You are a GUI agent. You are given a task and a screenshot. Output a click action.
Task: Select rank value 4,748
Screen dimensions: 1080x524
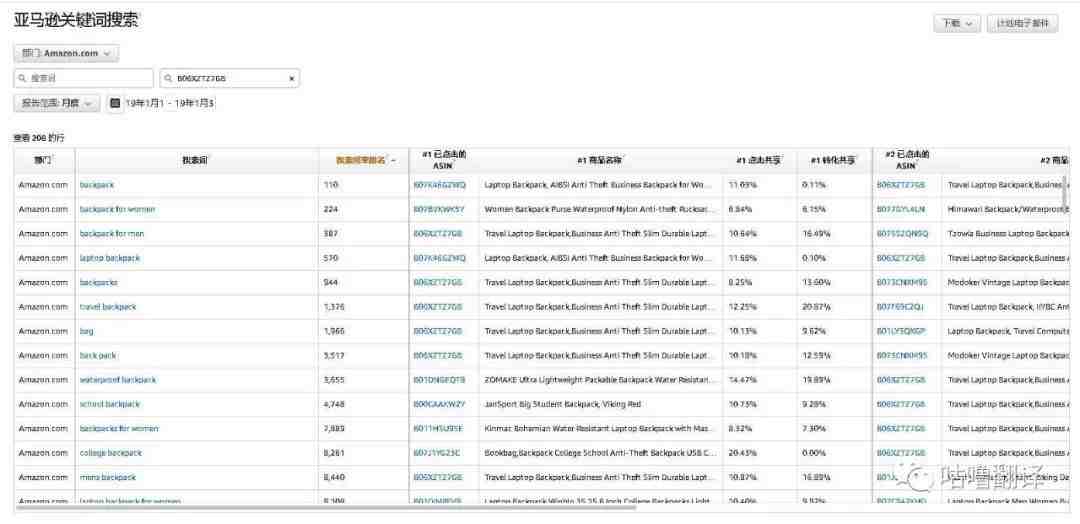click(333, 404)
